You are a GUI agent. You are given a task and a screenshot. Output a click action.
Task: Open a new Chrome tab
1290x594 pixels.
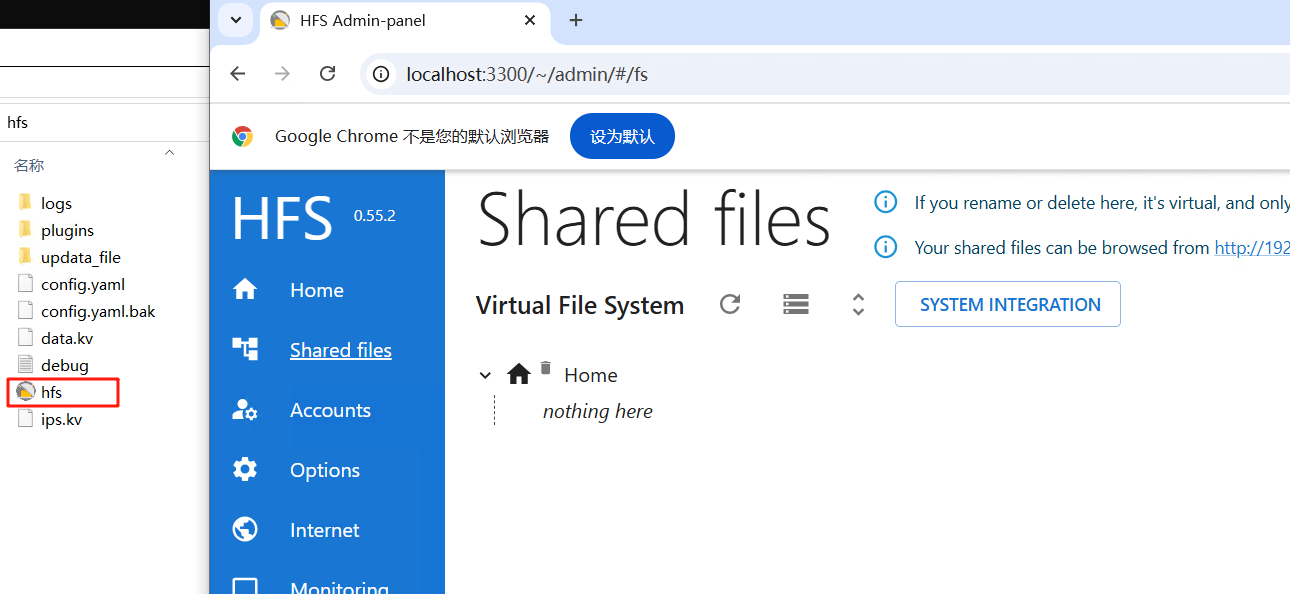tap(576, 20)
